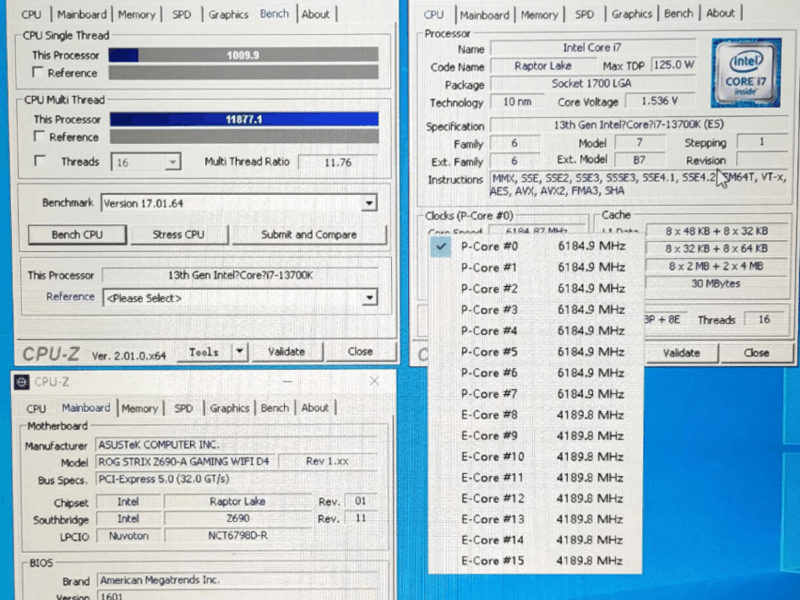Open About tab in Processor window
Image resolution: width=800 pixels, height=600 pixels.
click(x=720, y=13)
